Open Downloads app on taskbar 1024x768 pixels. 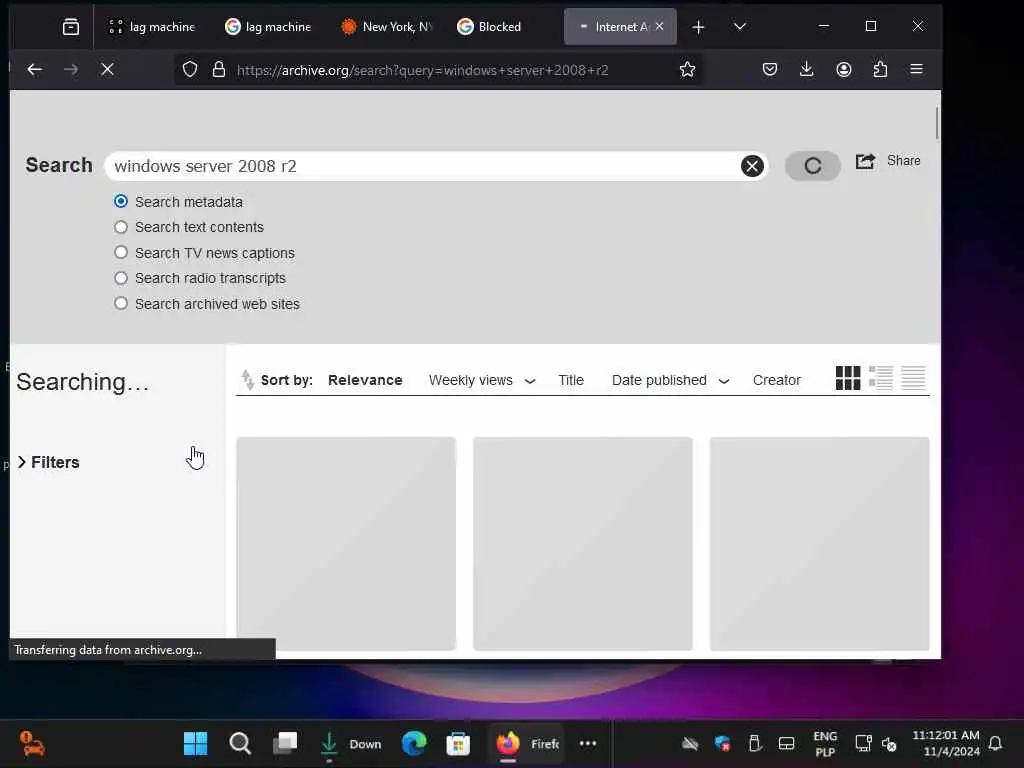[351, 743]
